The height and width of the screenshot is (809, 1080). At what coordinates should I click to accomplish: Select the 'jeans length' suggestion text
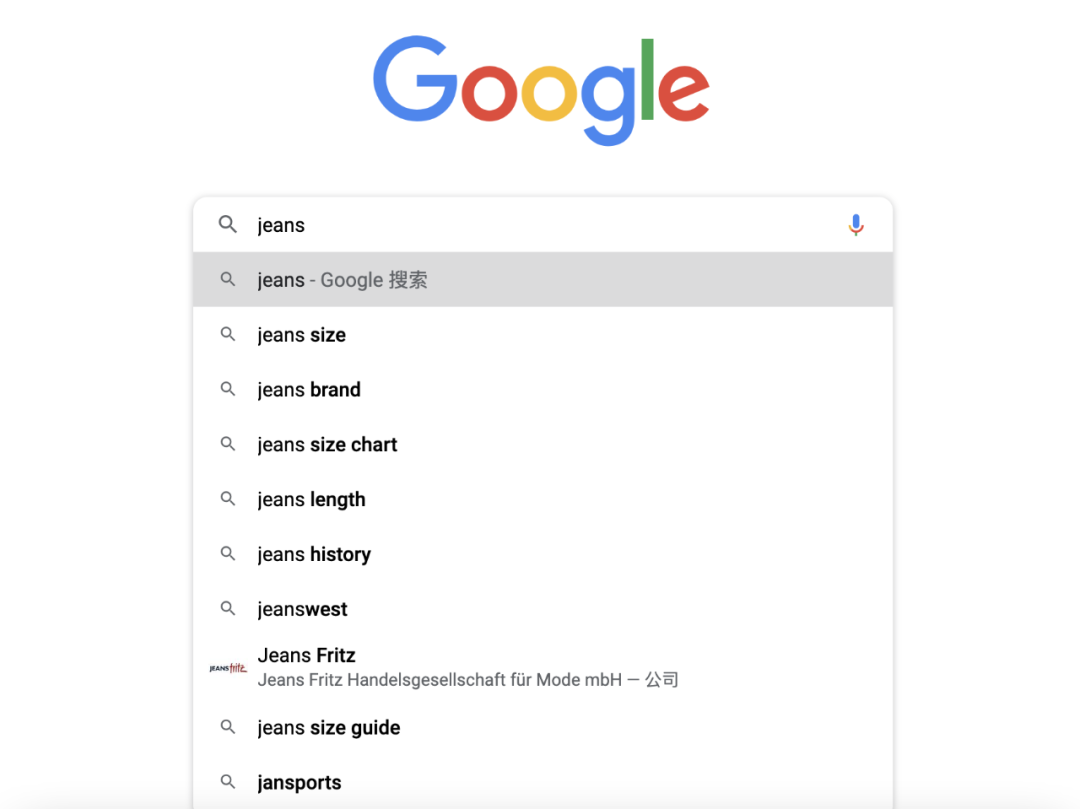point(311,499)
